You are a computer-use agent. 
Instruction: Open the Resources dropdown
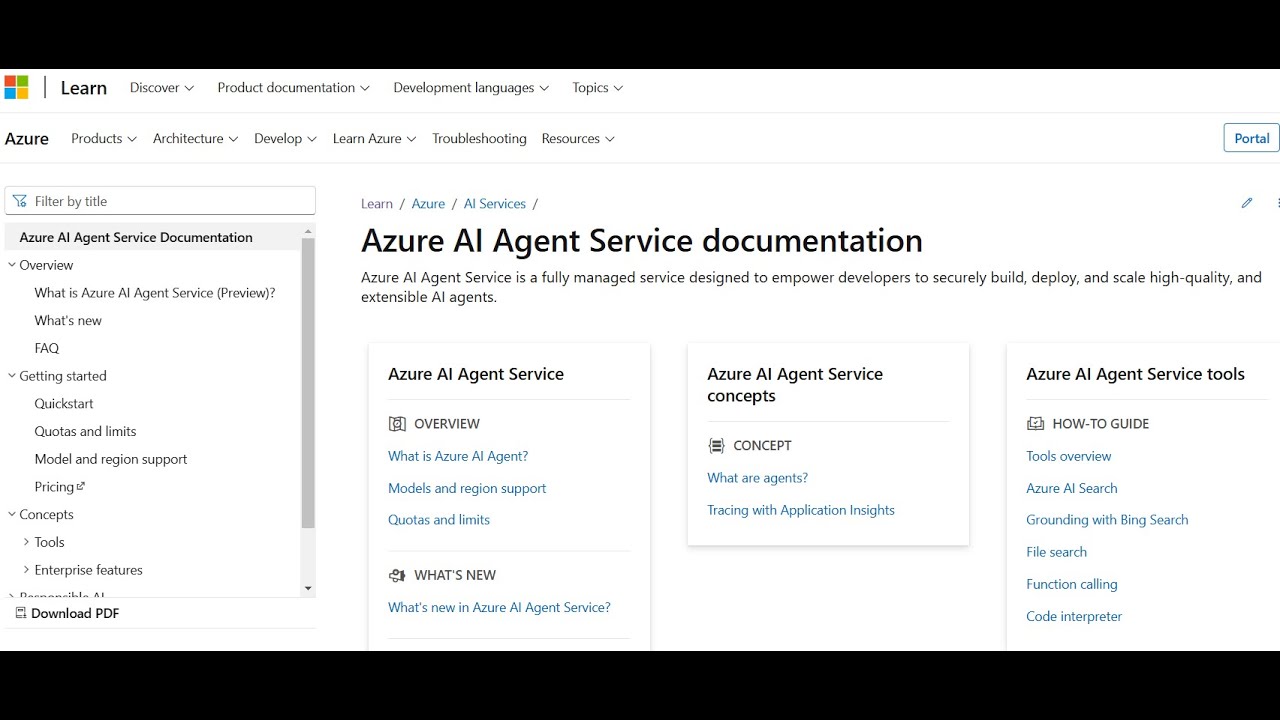click(x=578, y=139)
